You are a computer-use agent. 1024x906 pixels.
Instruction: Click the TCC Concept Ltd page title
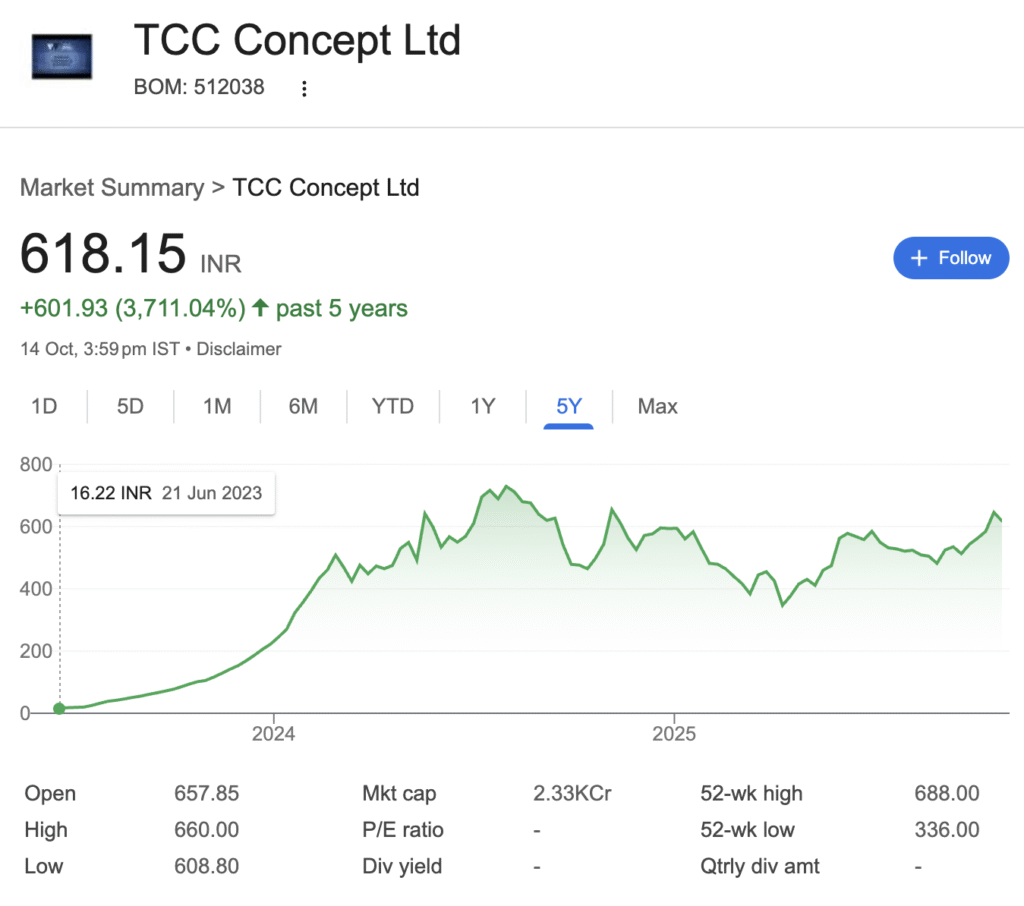pyautogui.click(x=297, y=41)
